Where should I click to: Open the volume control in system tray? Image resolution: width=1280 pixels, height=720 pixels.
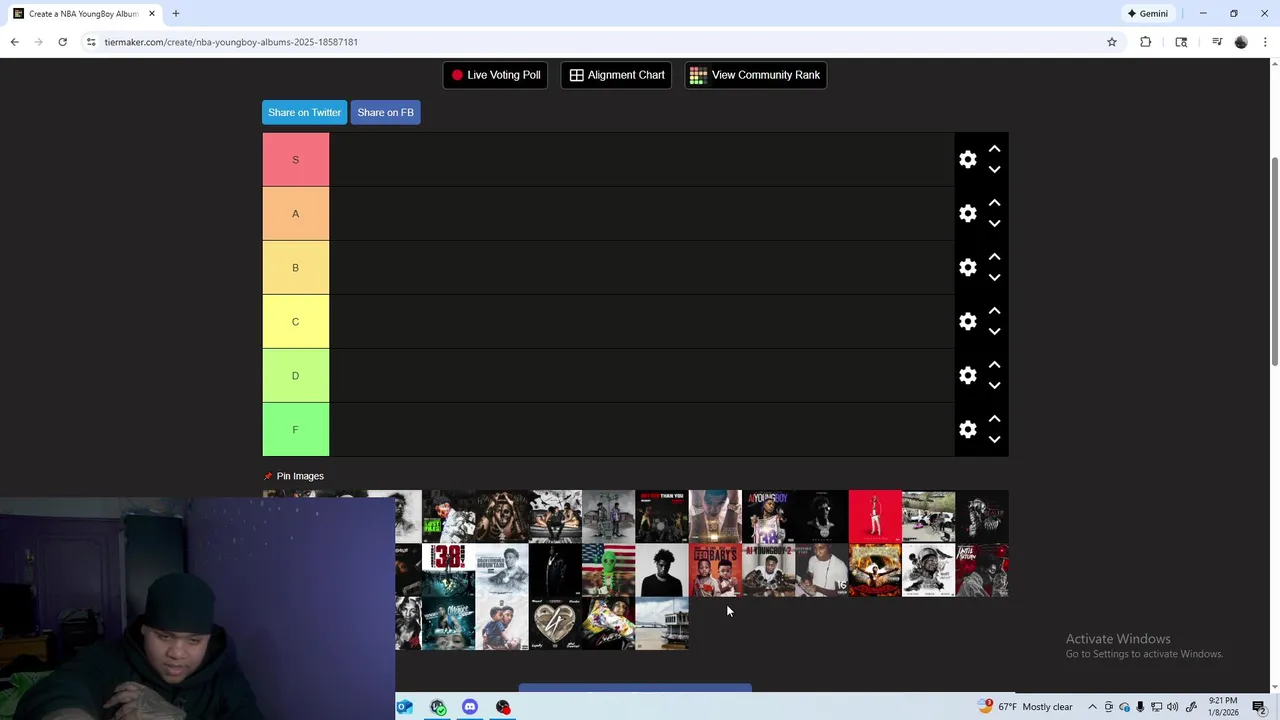1173,707
